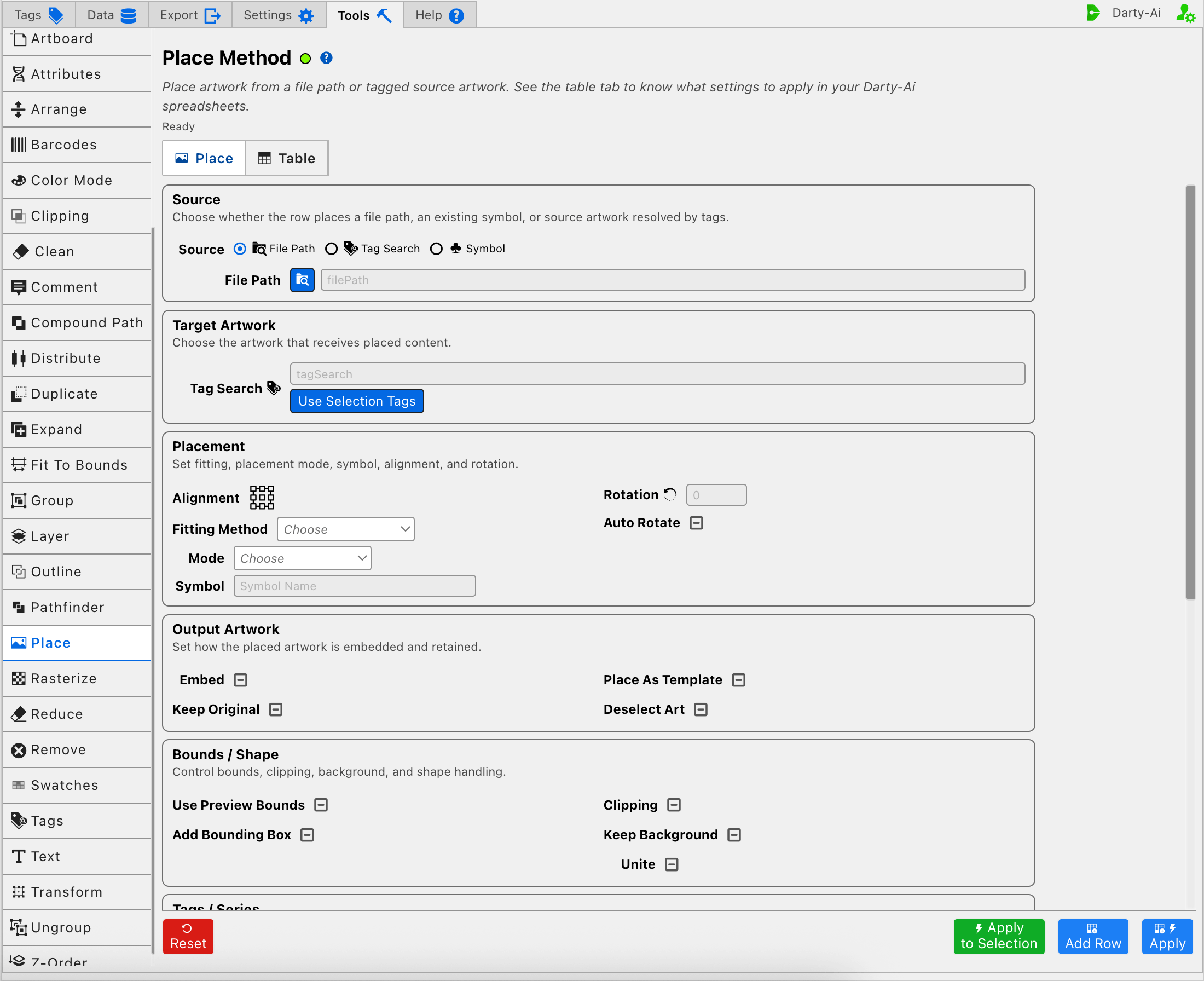Open the Fitting Method dropdown
The height and width of the screenshot is (981, 1204).
[x=346, y=529]
